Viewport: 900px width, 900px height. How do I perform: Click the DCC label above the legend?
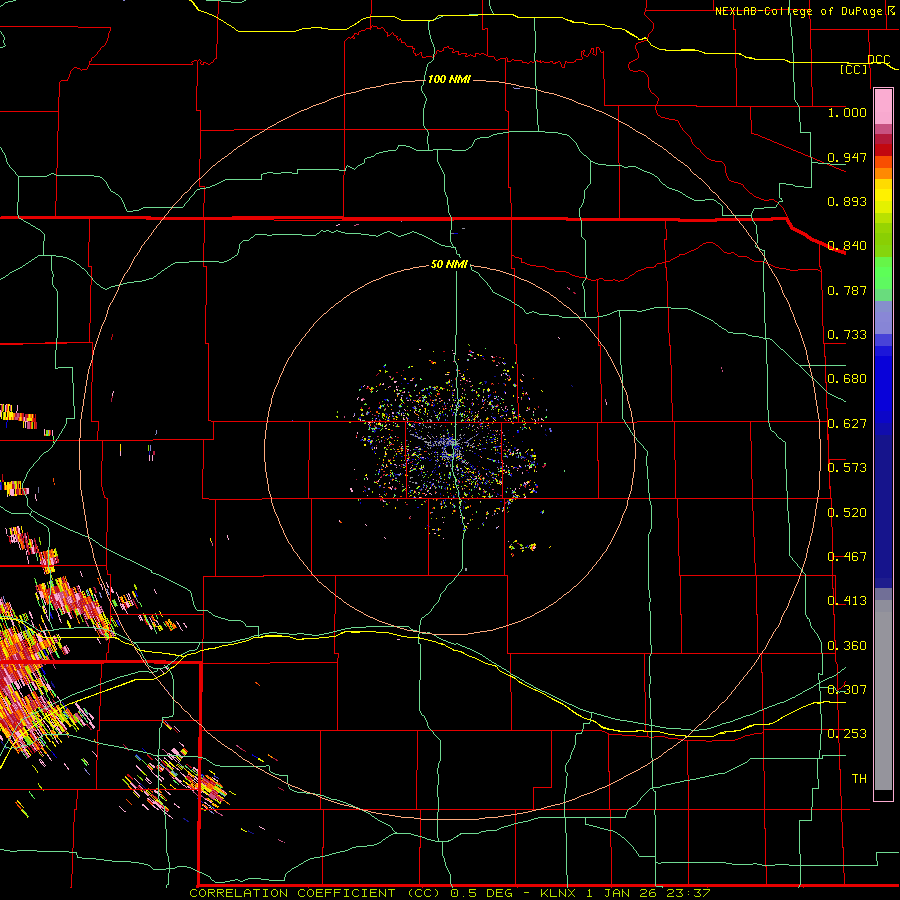coord(878,60)
